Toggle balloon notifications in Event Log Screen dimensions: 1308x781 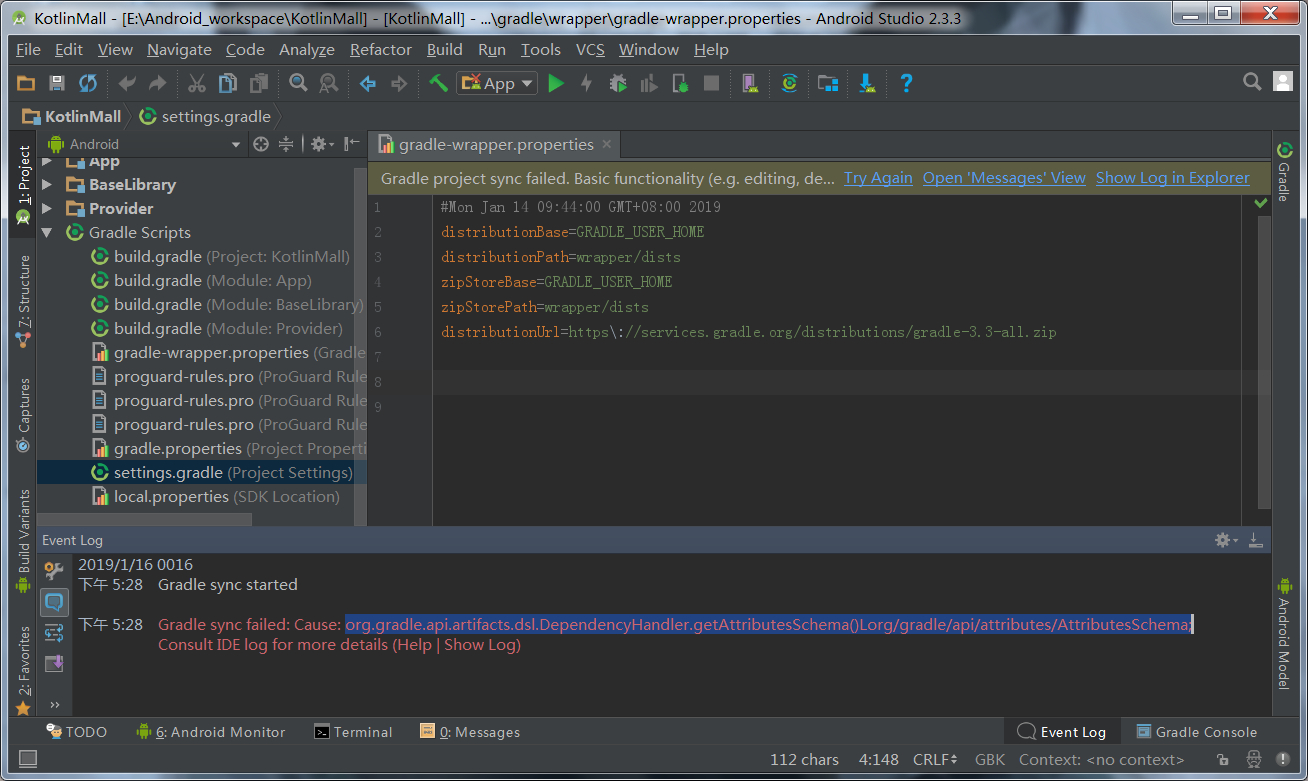point(54,602)
